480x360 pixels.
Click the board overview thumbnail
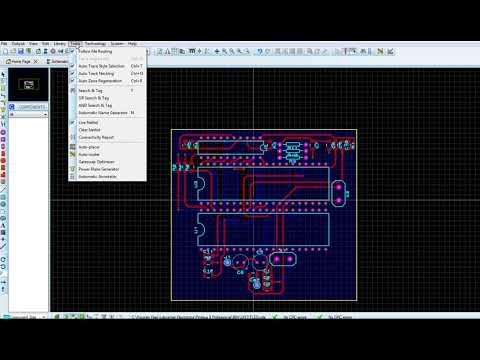pyautogui.click(x=28, y=84)
